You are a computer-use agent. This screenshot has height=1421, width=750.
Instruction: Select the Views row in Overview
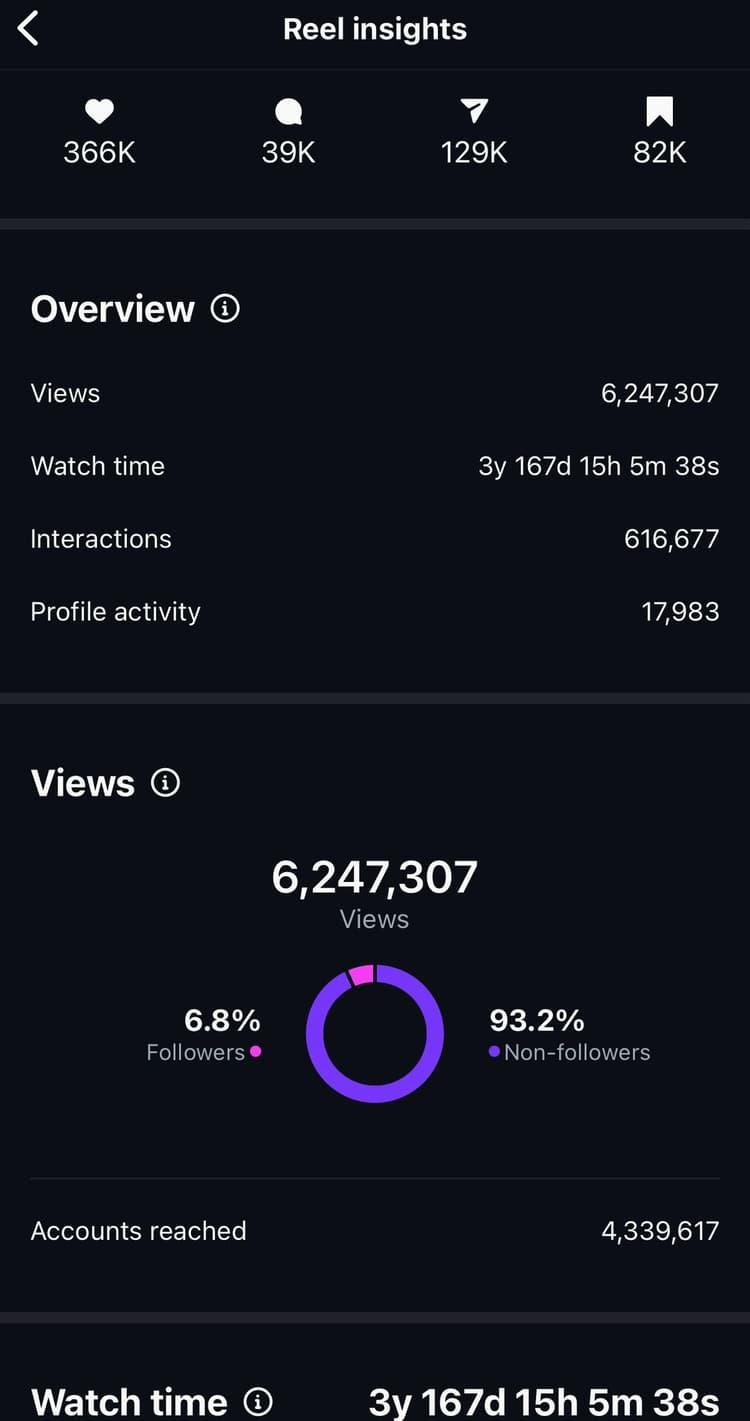(374, 393)
